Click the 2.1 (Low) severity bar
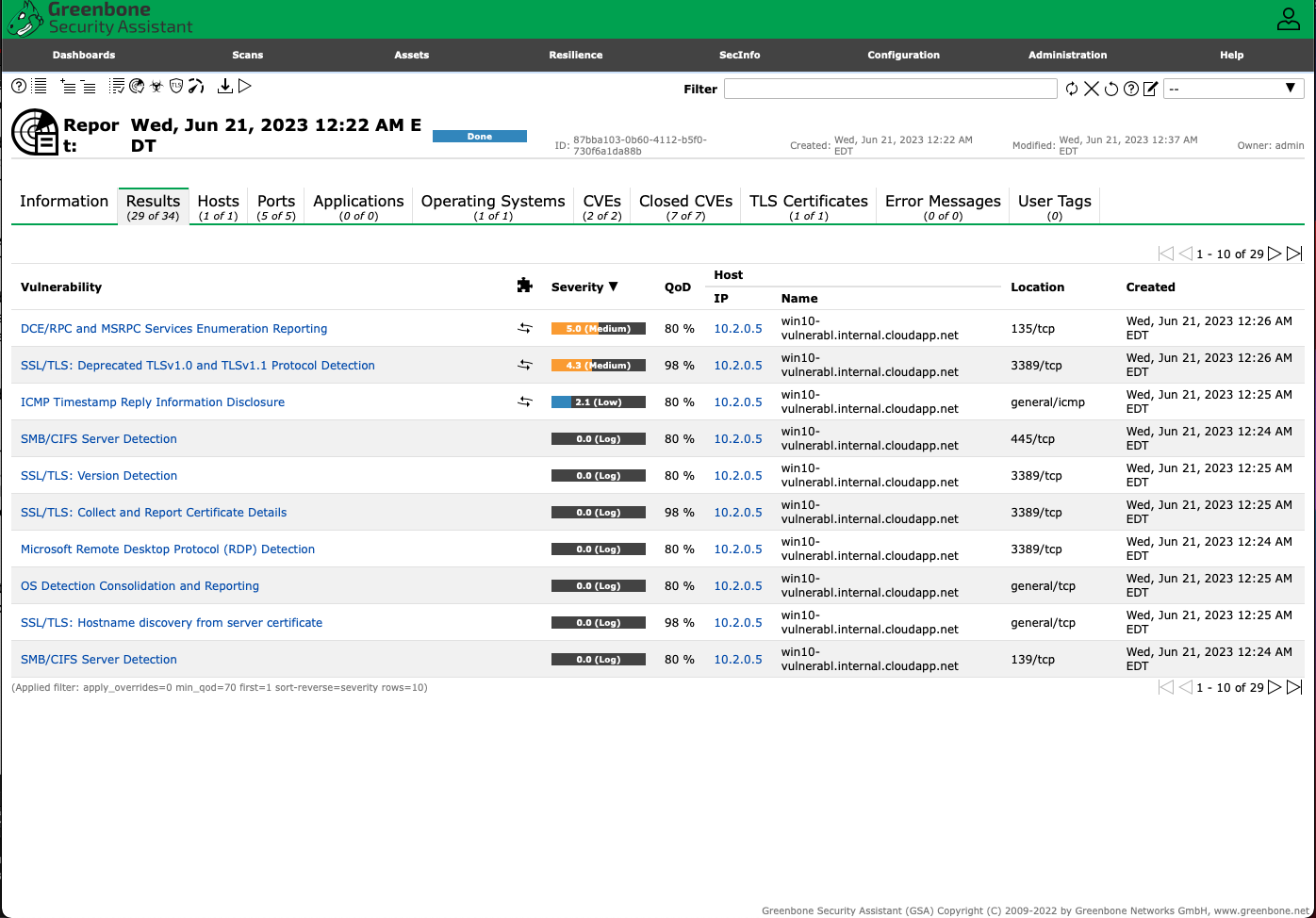Viewport: 1316px width, 918px height. [599, 402]
